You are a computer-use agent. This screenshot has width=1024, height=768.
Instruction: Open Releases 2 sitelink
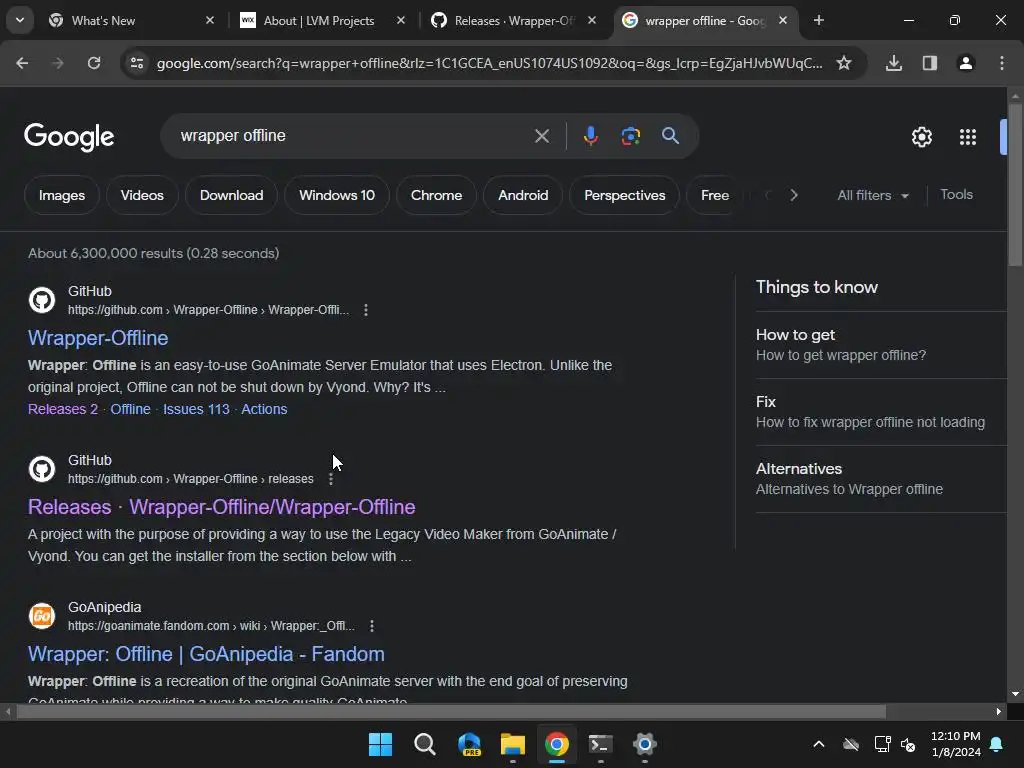63,409
